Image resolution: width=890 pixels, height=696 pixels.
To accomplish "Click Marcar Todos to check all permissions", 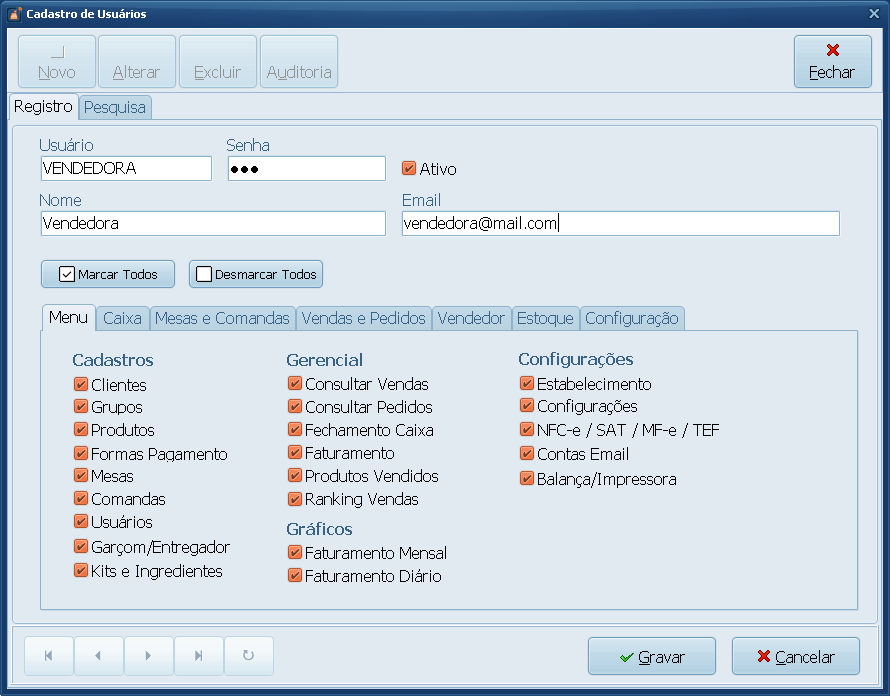I will 108,274.
